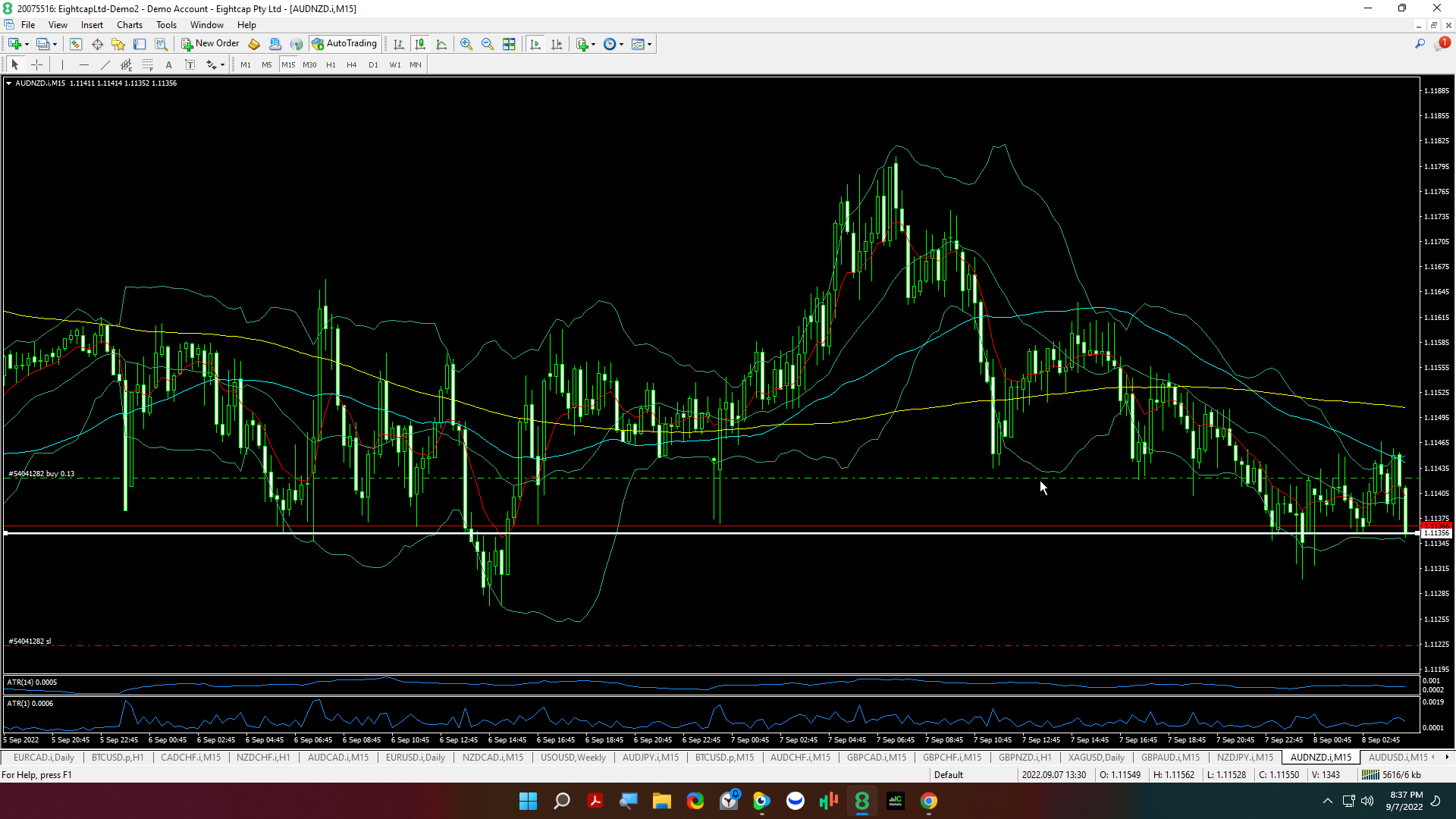
Task: Show the Navigator panel icon
Action: 118,44
